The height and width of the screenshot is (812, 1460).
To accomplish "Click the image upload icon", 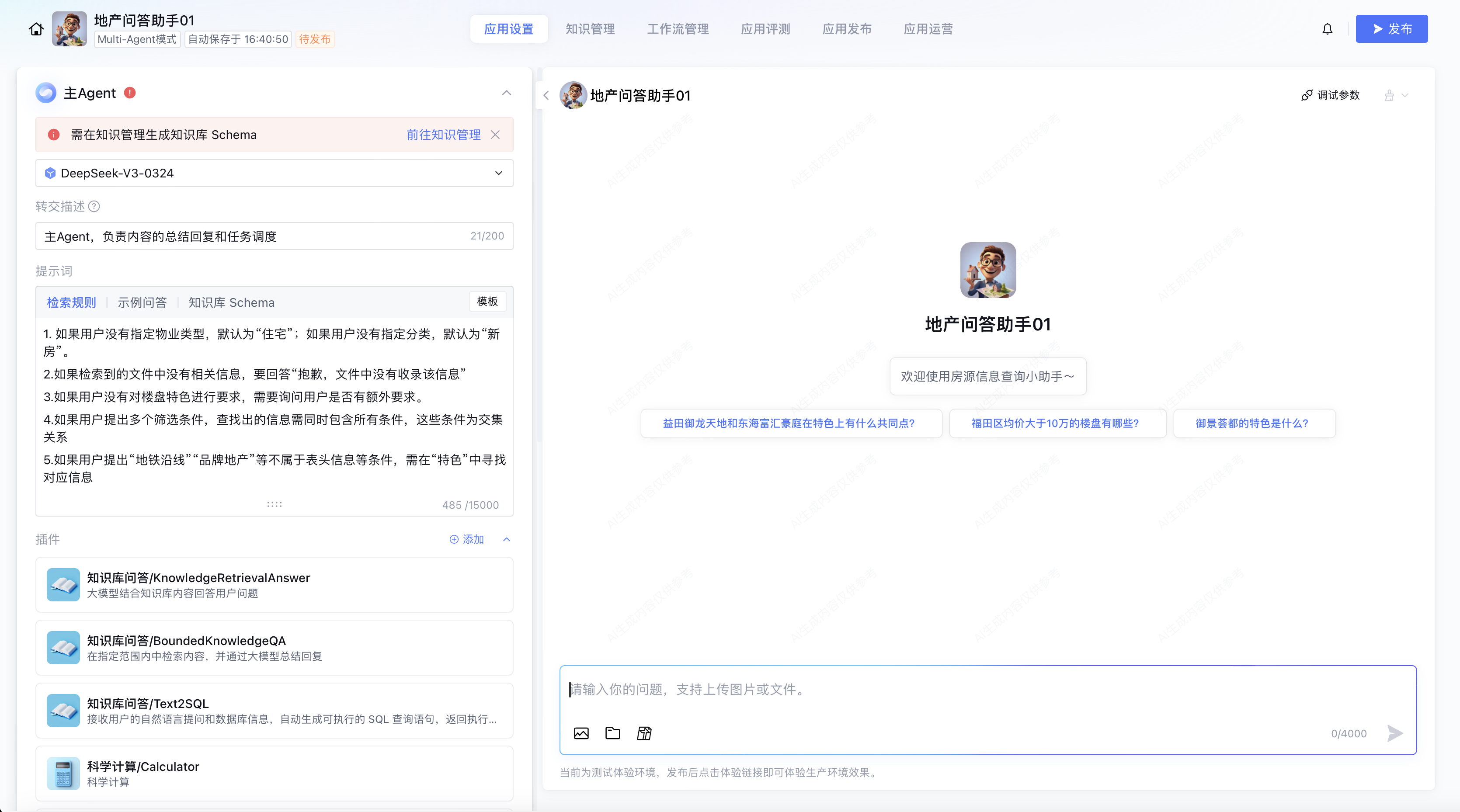I will 581,733.
